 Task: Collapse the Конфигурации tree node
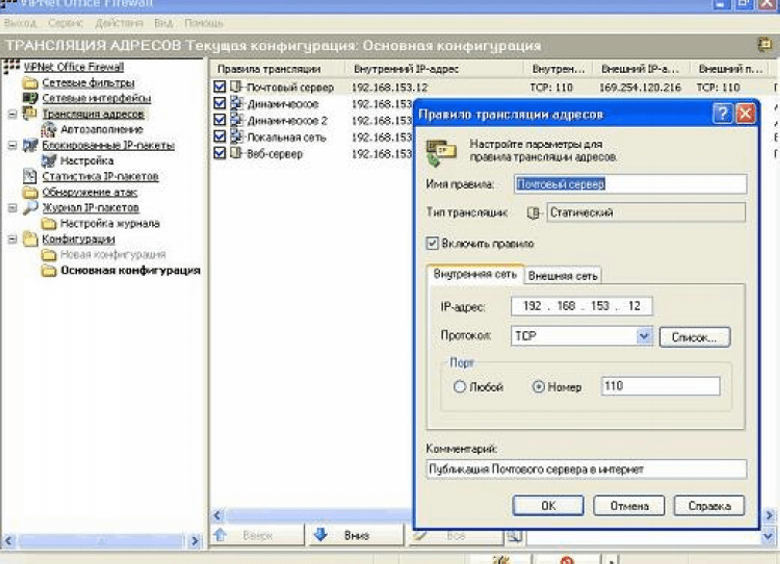pyautogui.click(x=12, y=239)
